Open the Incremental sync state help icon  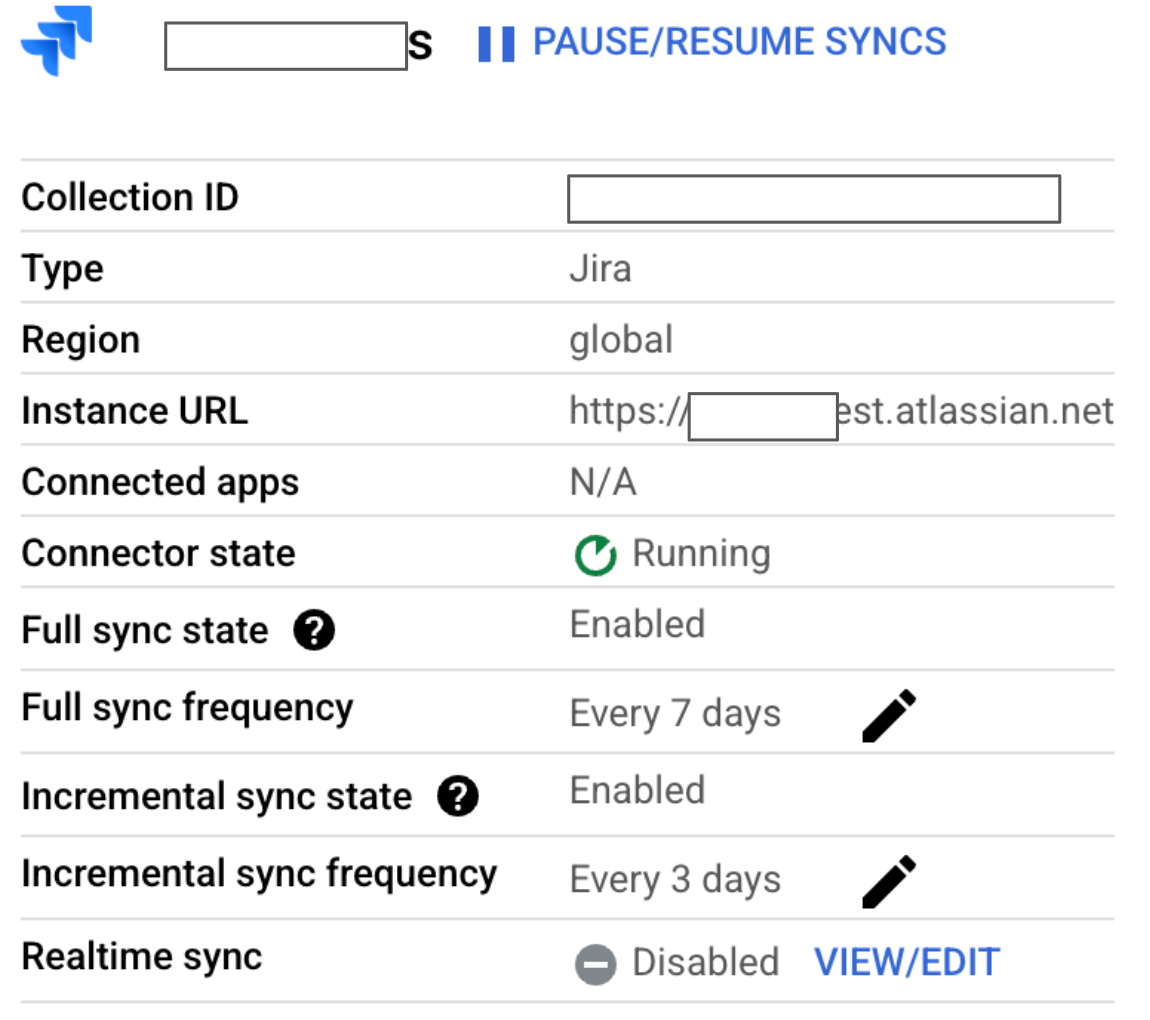pos(457,796)
